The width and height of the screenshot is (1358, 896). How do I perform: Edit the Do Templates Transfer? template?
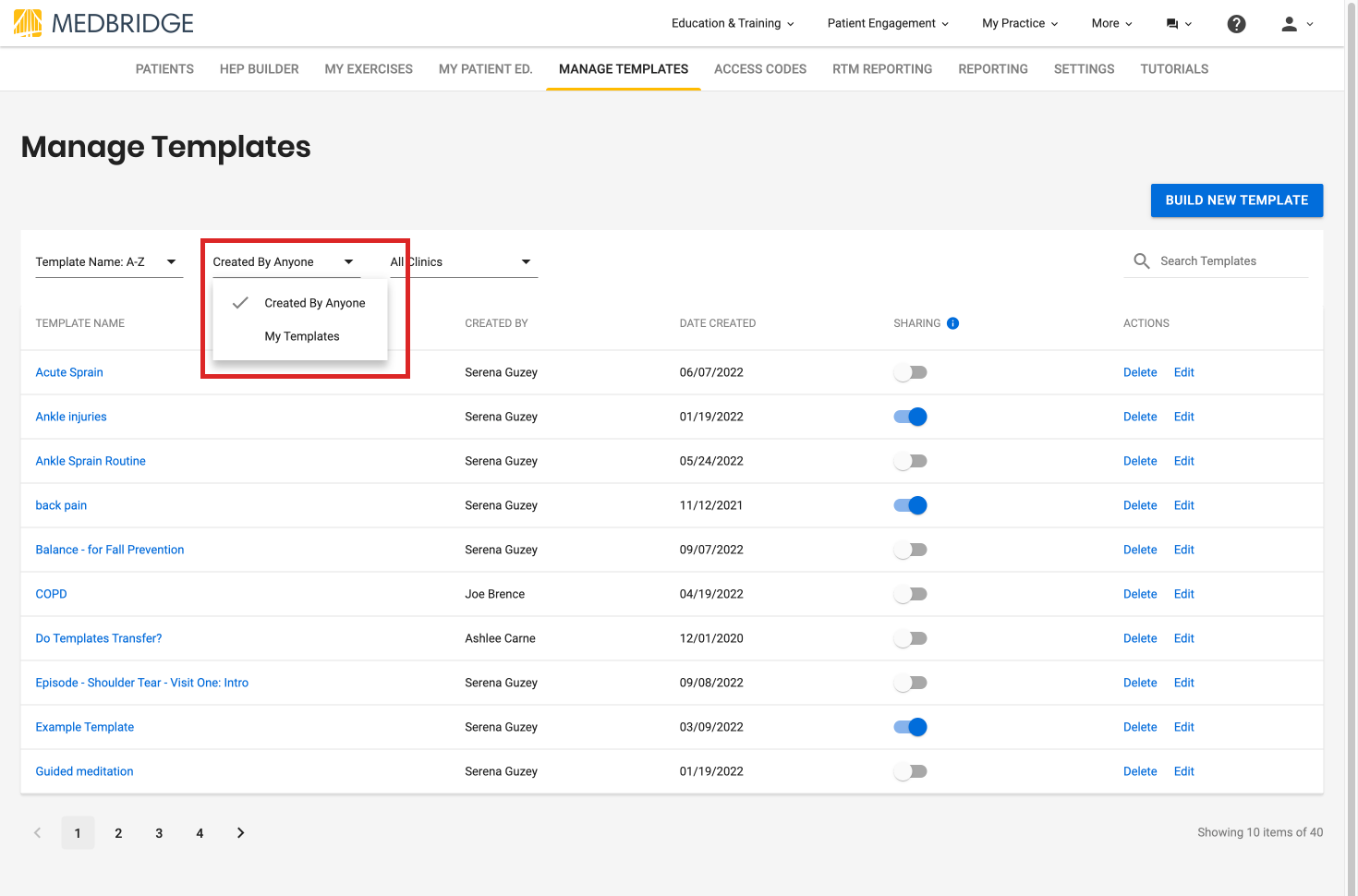(x=1184, y=638)
